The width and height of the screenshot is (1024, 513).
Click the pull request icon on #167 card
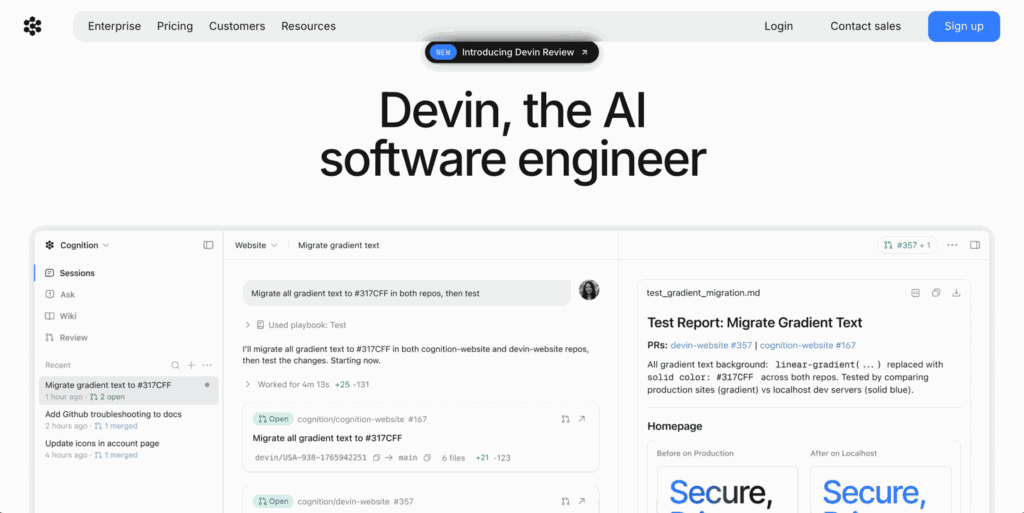pyautogui.click(x=566, y=419)
